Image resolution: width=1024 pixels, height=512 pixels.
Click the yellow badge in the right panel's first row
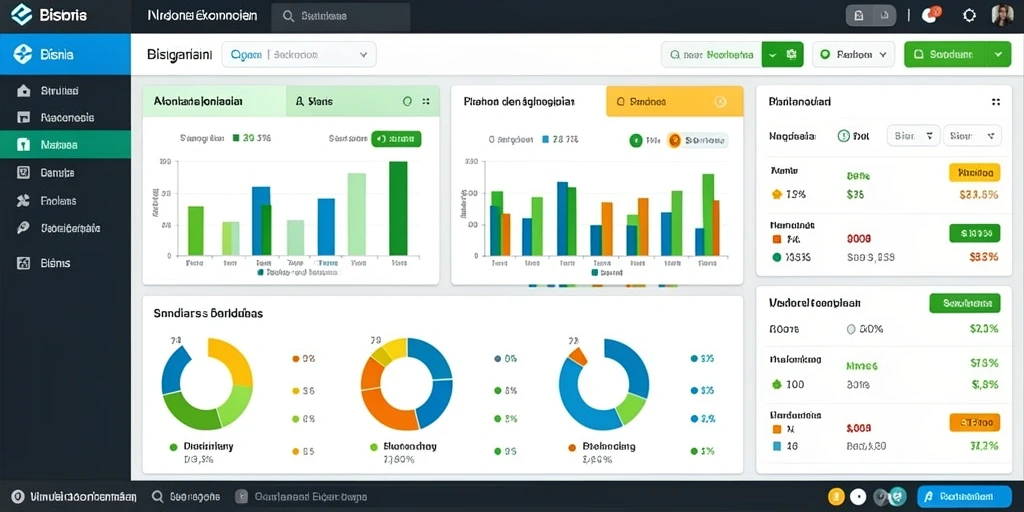click(x=974, y=173)
